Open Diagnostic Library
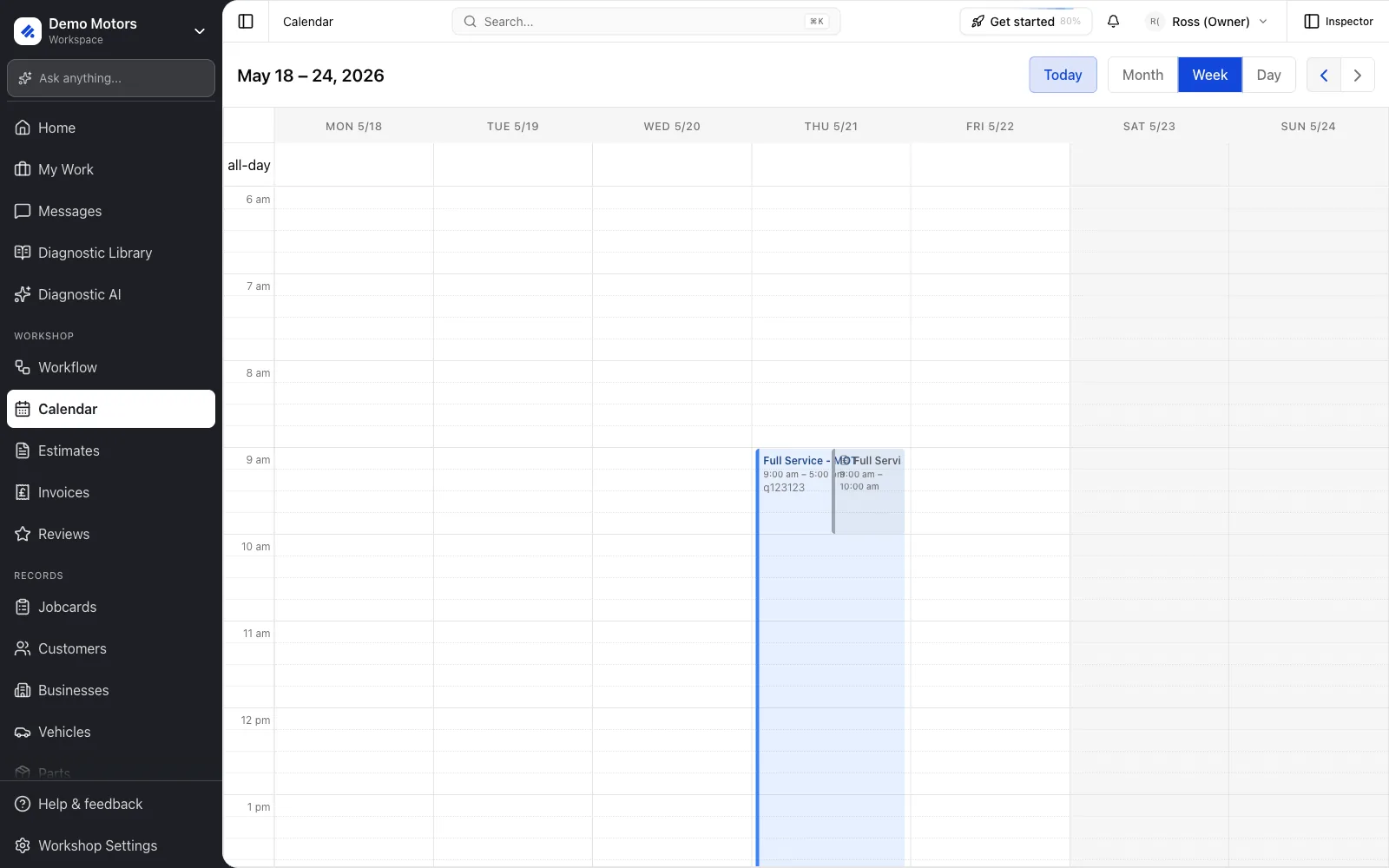Viewport: 1389px width, 868px height. pyautogui.click(x=111, y=253)
